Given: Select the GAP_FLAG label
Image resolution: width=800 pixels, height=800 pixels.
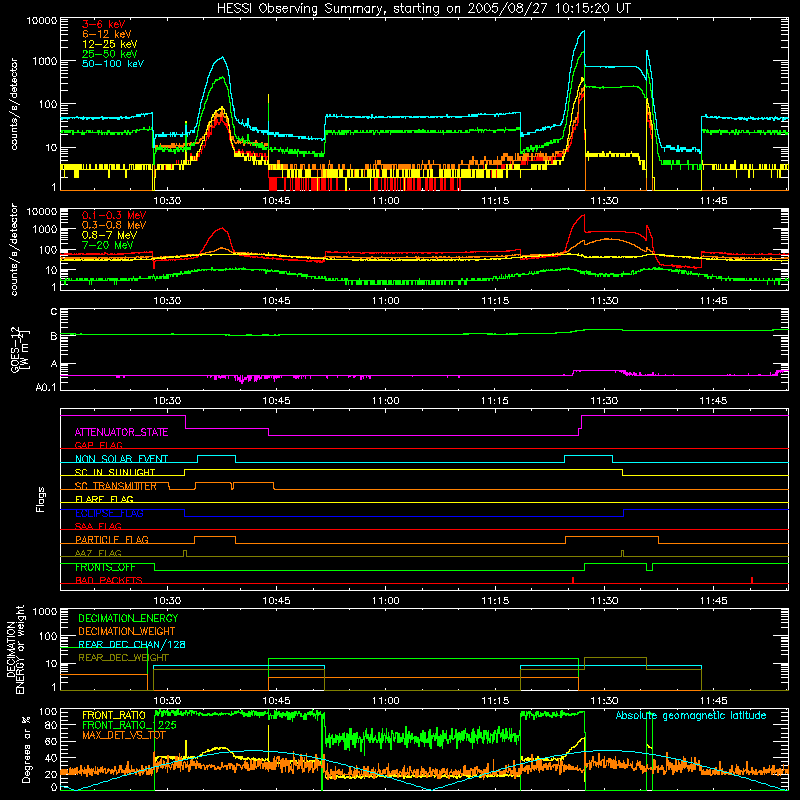Looking at the screenshot, I should point(98,445).
